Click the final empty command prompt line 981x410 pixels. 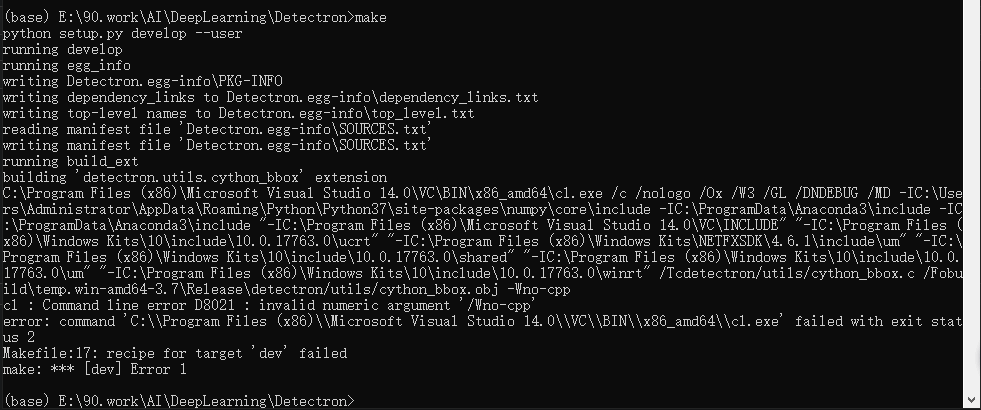[x=178, y=401]
